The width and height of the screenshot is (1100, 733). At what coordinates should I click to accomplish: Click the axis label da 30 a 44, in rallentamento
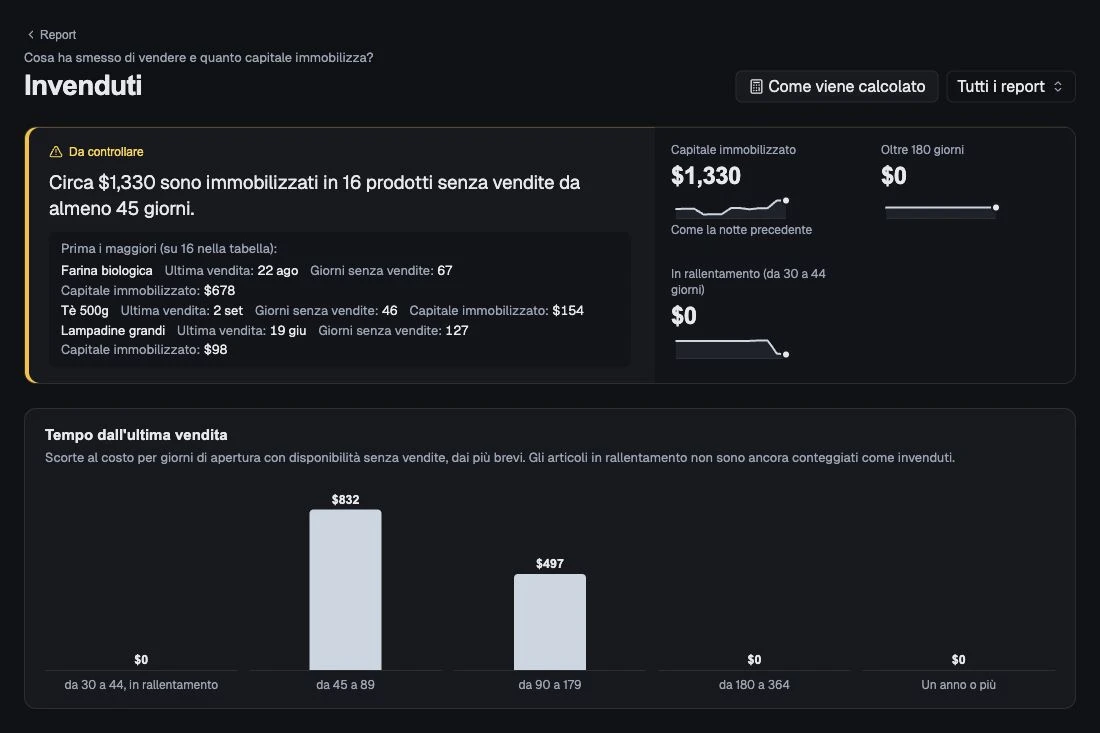pos(141,685)
